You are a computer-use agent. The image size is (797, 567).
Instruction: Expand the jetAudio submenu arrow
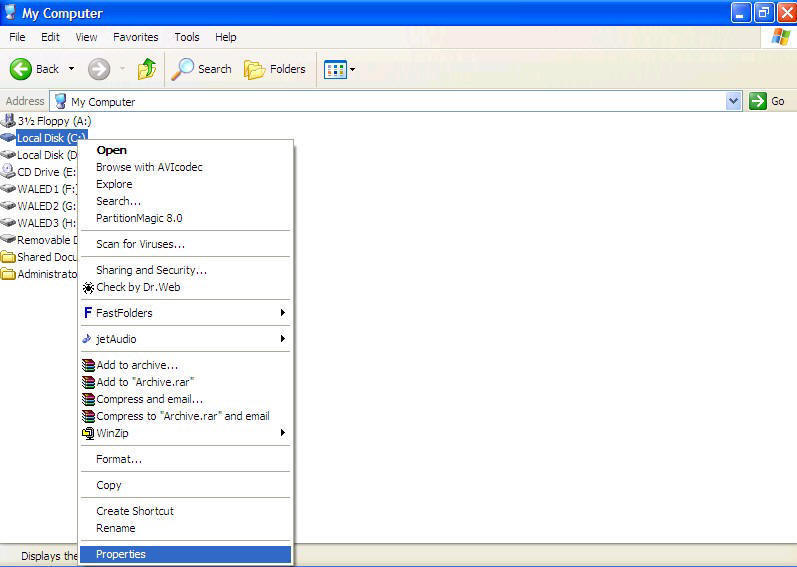click(x=283, y=338)
